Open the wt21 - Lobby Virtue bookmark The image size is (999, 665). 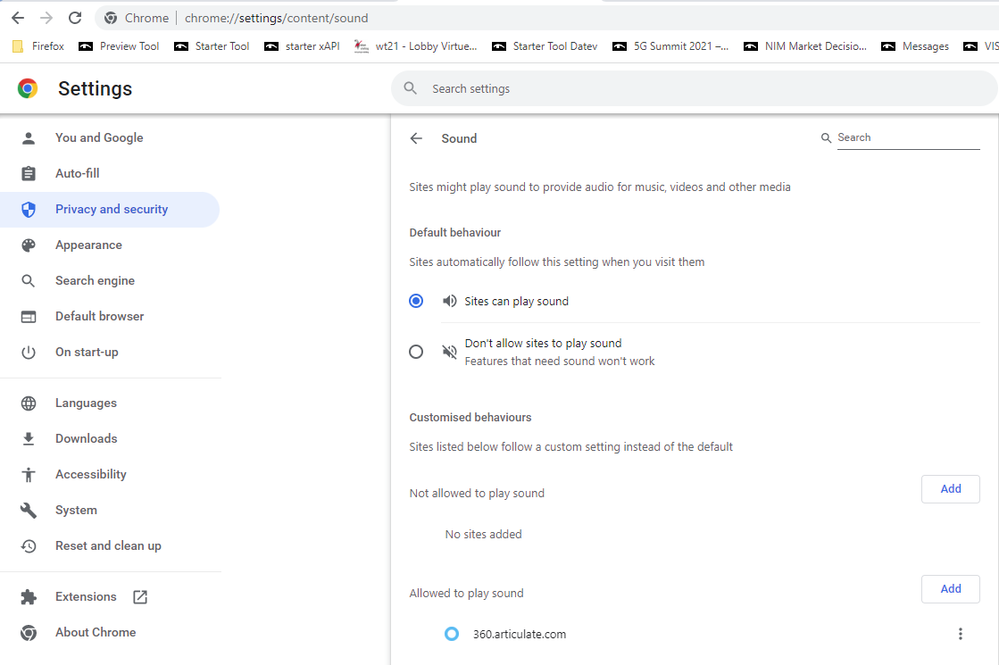pyautogui.click(x=416, y=46)
